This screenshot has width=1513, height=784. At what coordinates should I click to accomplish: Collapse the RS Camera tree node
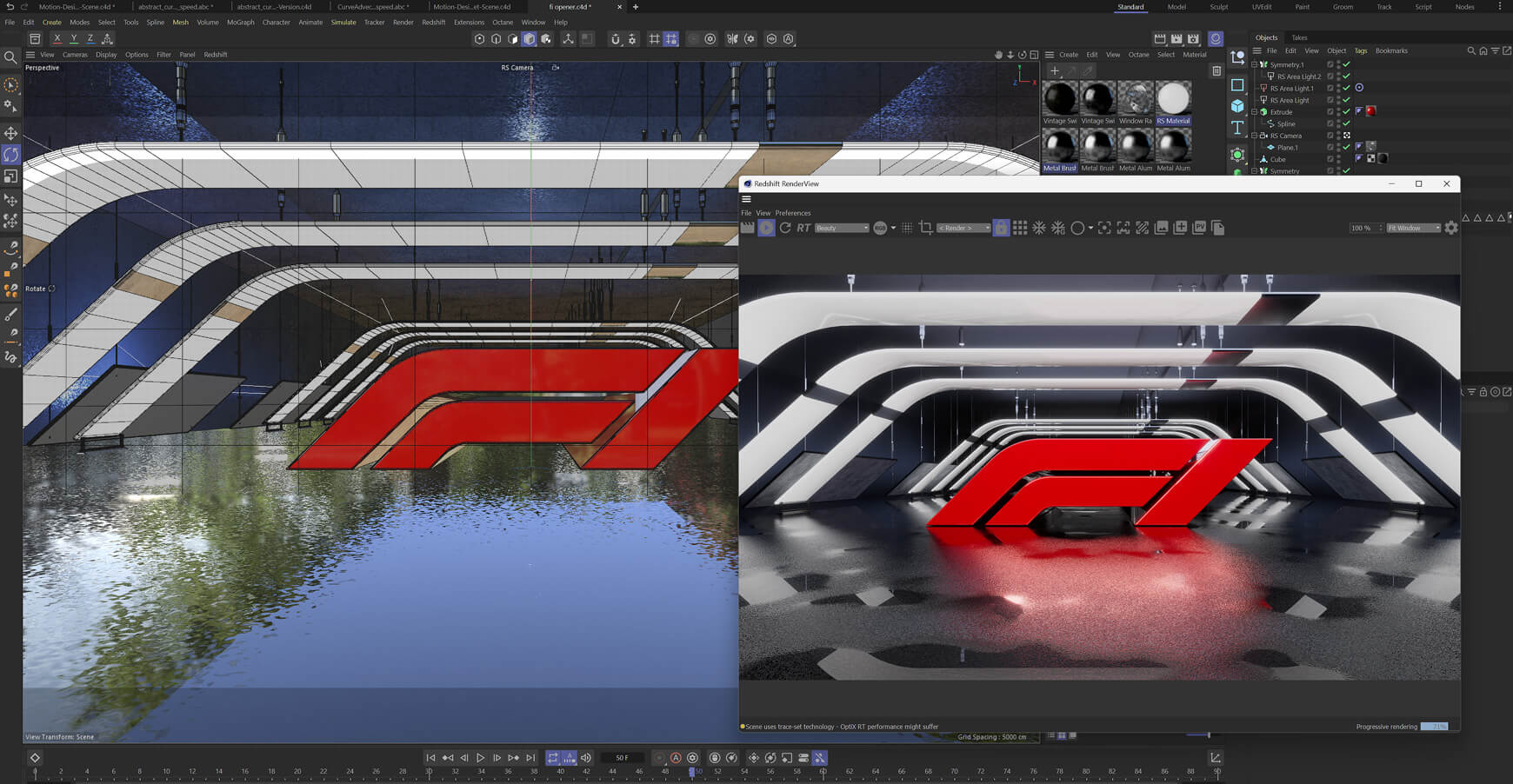tap(1255, 136)
